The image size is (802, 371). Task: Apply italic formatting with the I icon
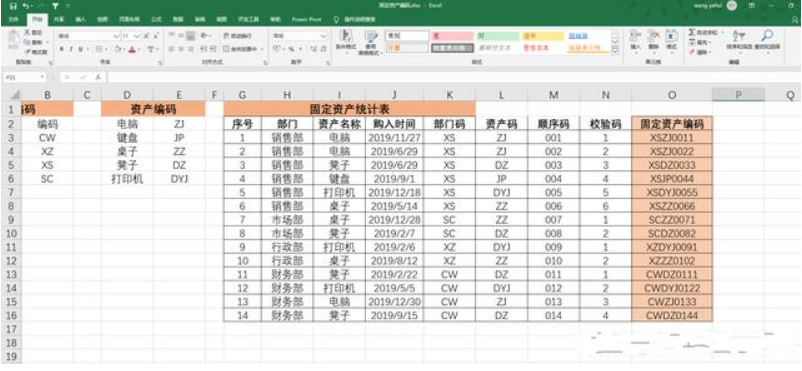point(70,49)
